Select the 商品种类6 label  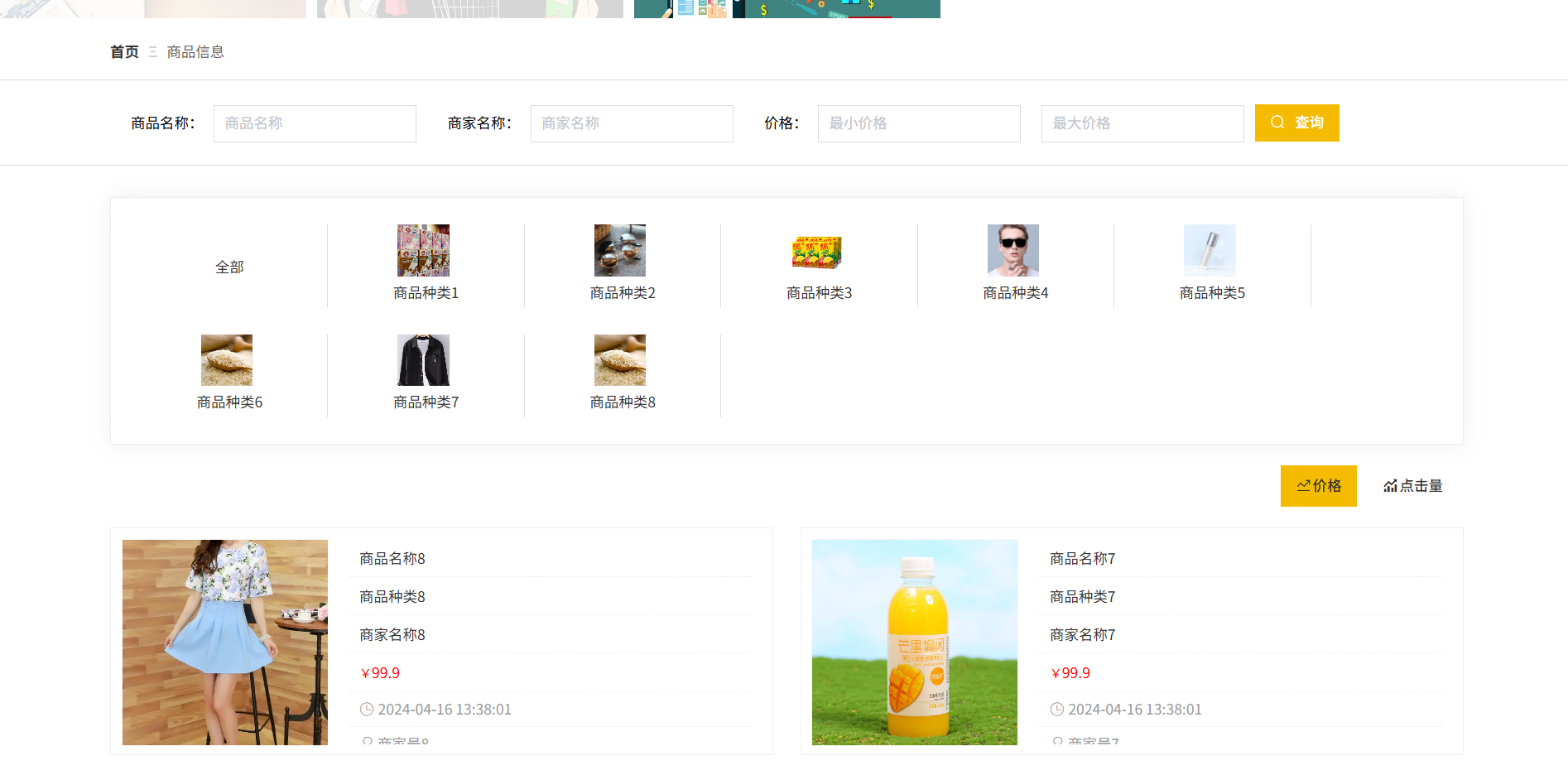[229, 402]
